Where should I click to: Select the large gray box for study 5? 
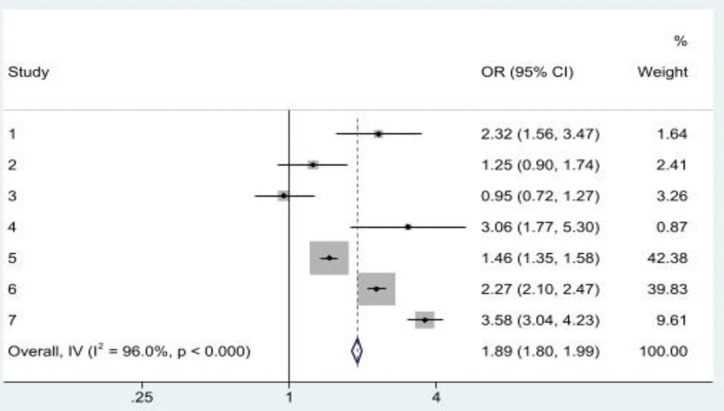point(329,258)
